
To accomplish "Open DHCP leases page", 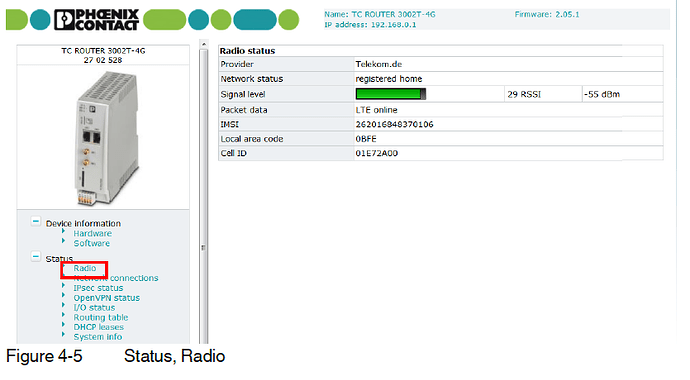I will tap(99, 327).
